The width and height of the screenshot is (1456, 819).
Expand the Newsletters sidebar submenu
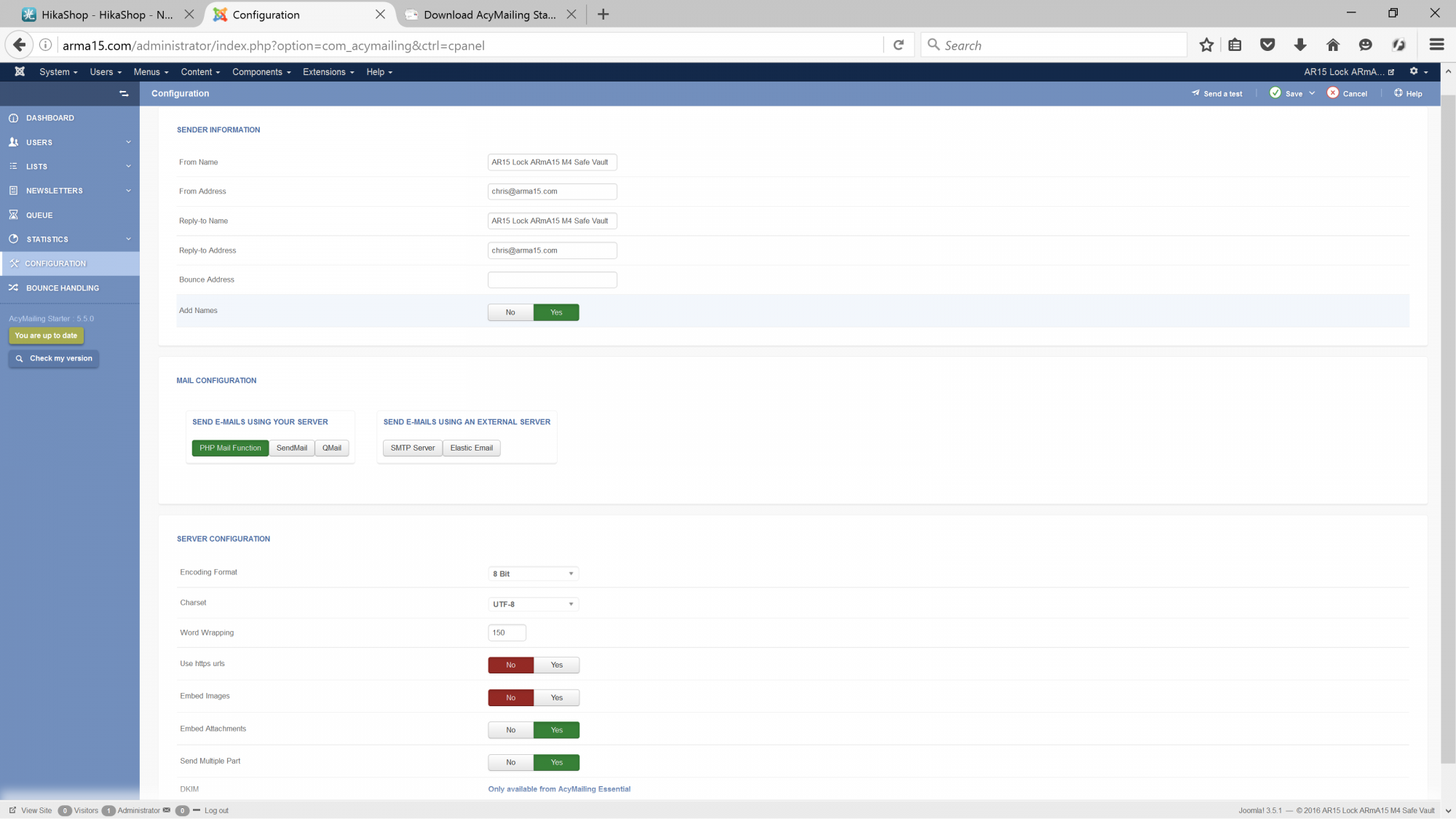click(128, 191)
